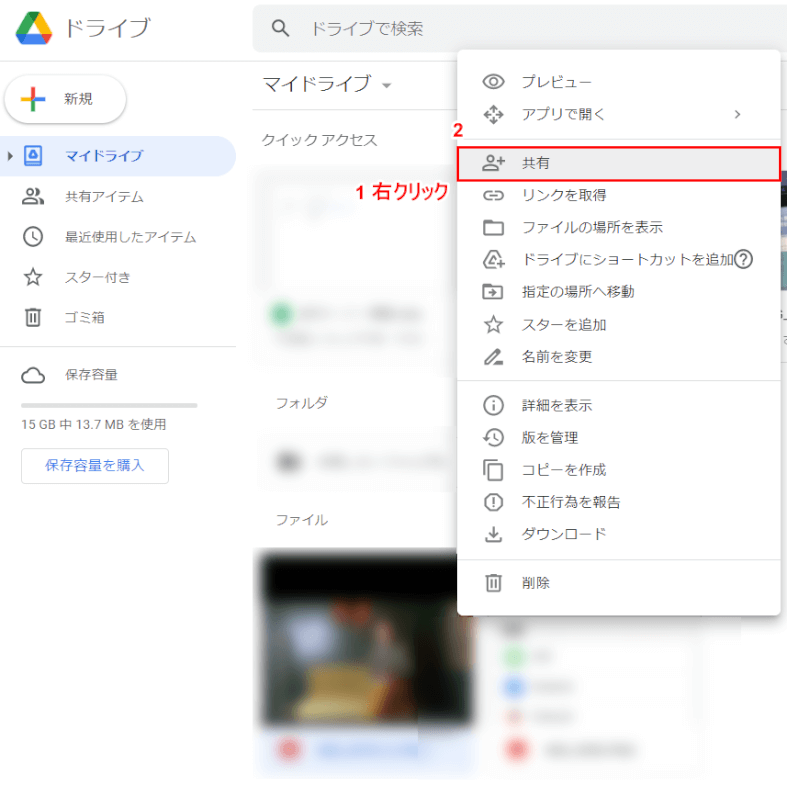Screen dimensions: 787x800
Task: Click the recent clock sidebar icon
Action: point(33,237)
